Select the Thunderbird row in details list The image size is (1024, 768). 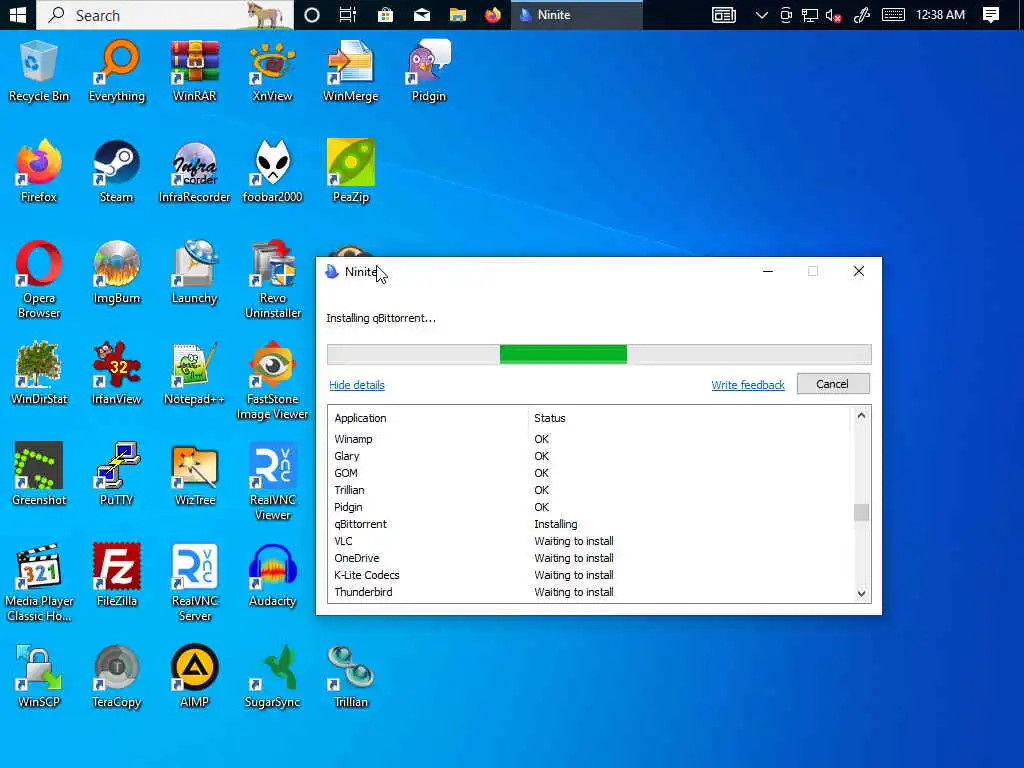(x=590, y=592)
